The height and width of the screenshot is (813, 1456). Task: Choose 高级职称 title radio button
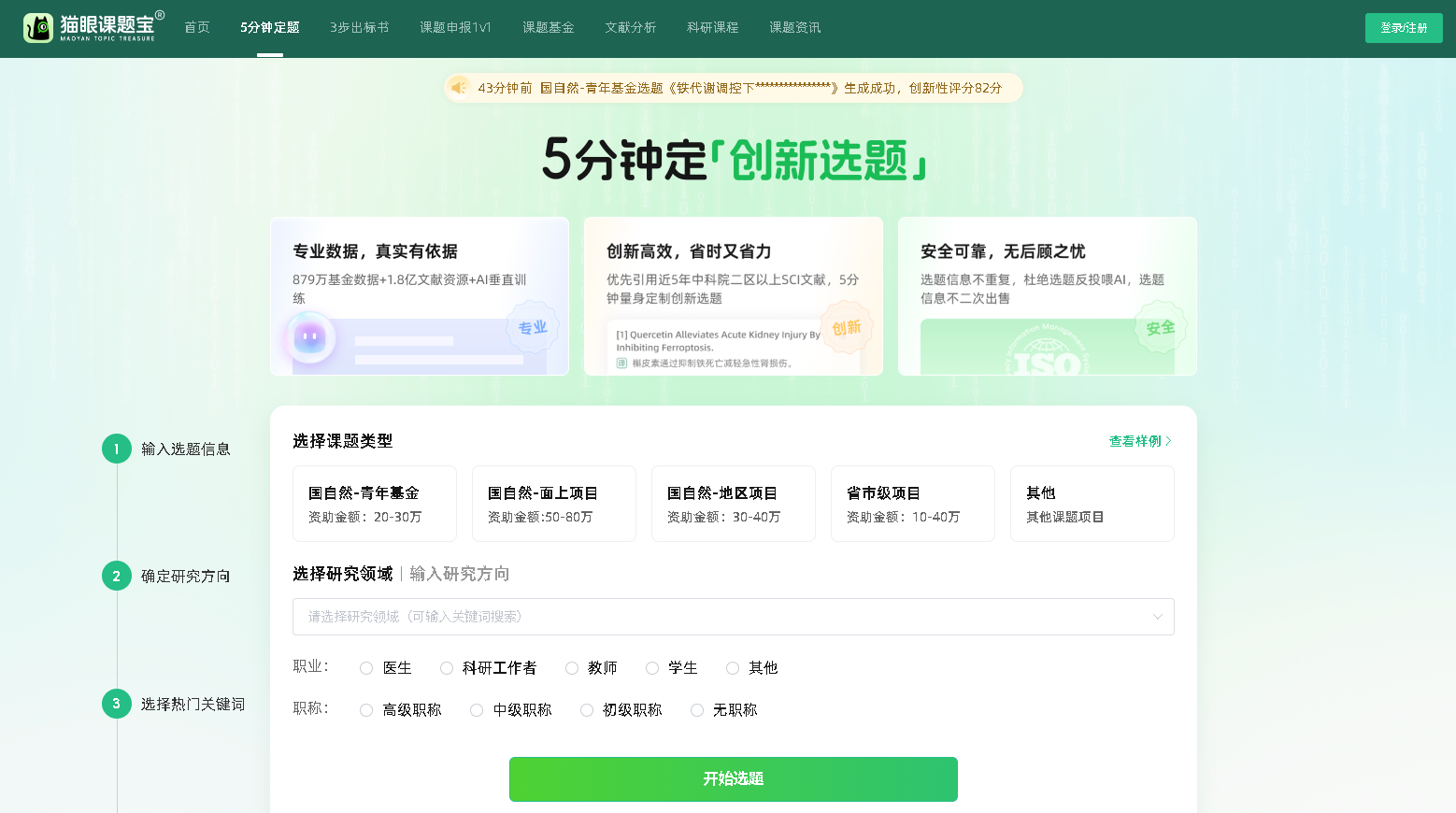[x=366, y=710]
